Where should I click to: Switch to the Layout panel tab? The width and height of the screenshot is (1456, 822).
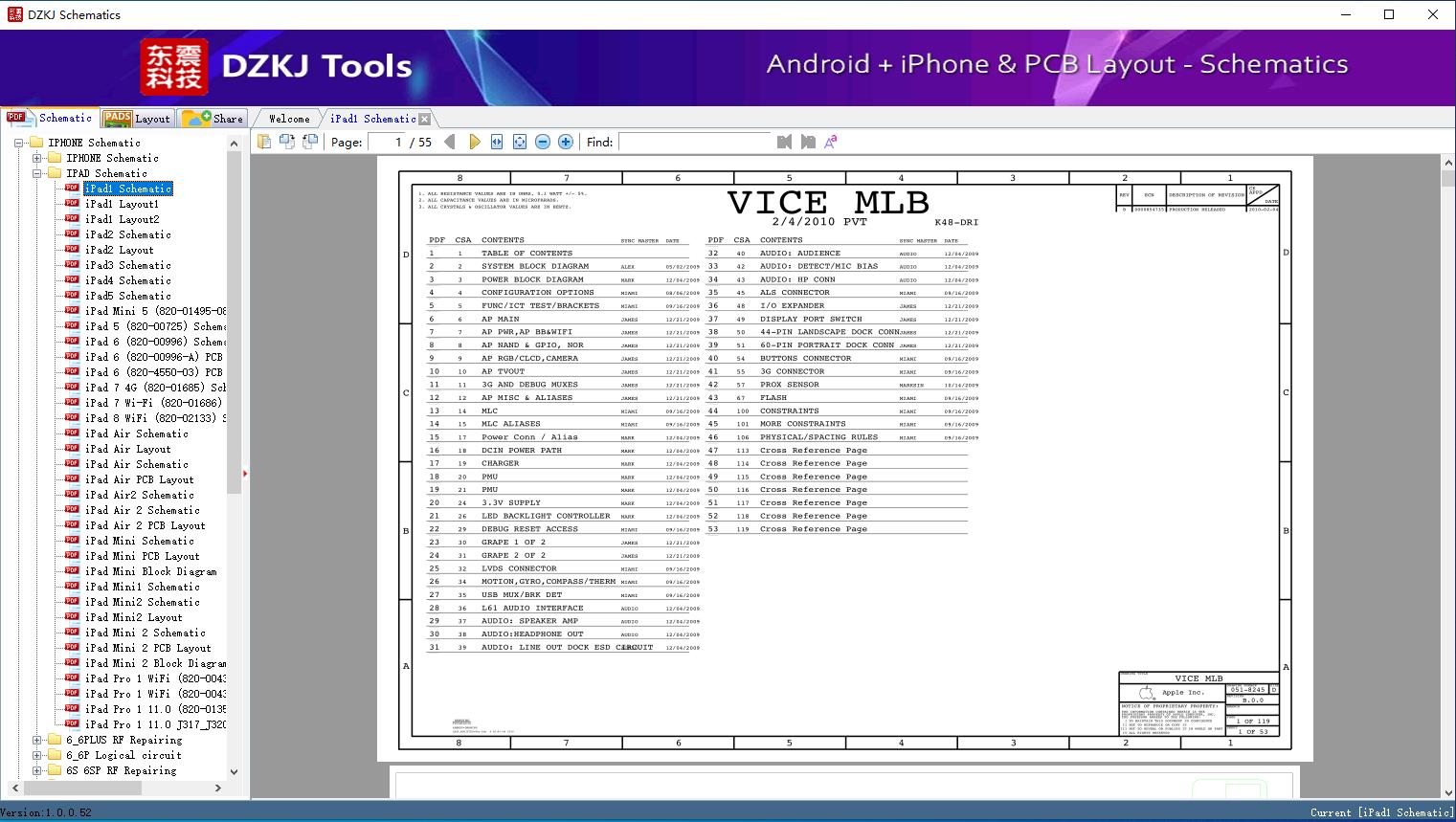137,118
